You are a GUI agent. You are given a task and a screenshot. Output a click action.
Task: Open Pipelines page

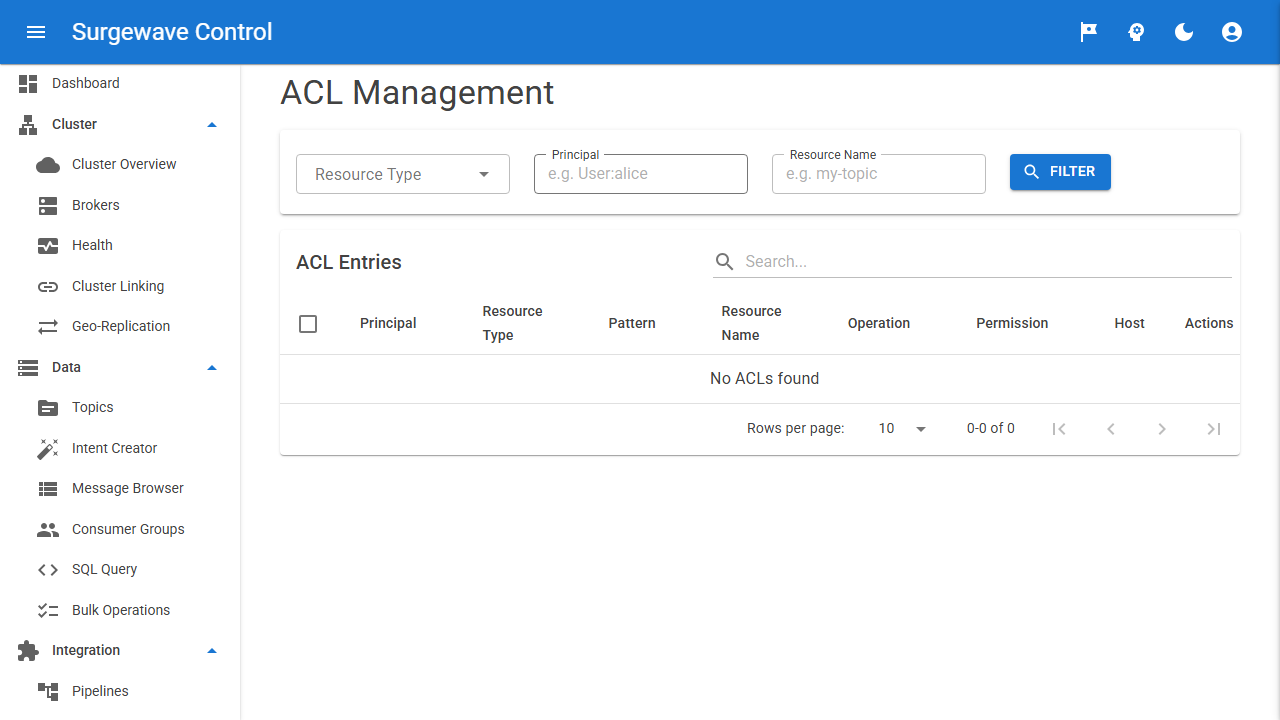[x=120, y=691]
